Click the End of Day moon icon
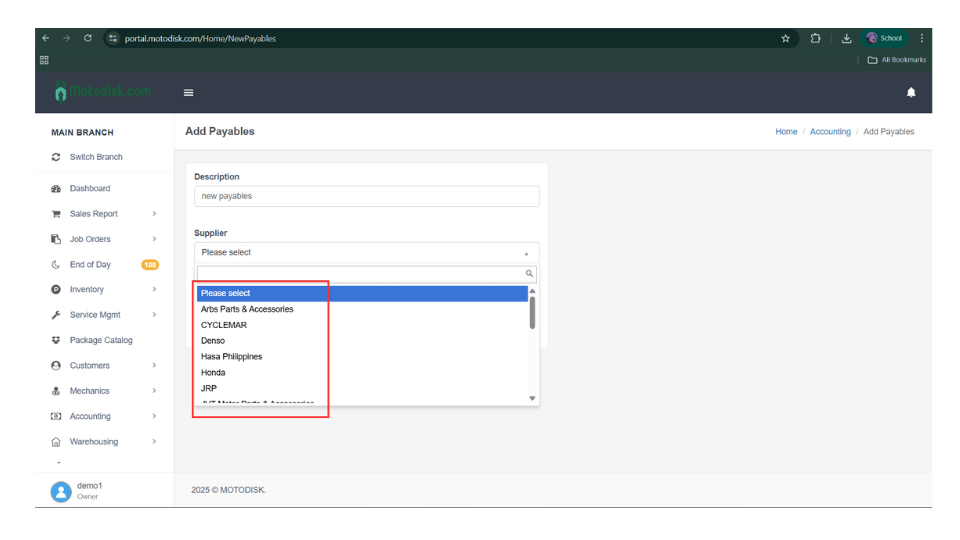Screen dimensions: 960x540 pyautogui.click(x=56, y=265)
